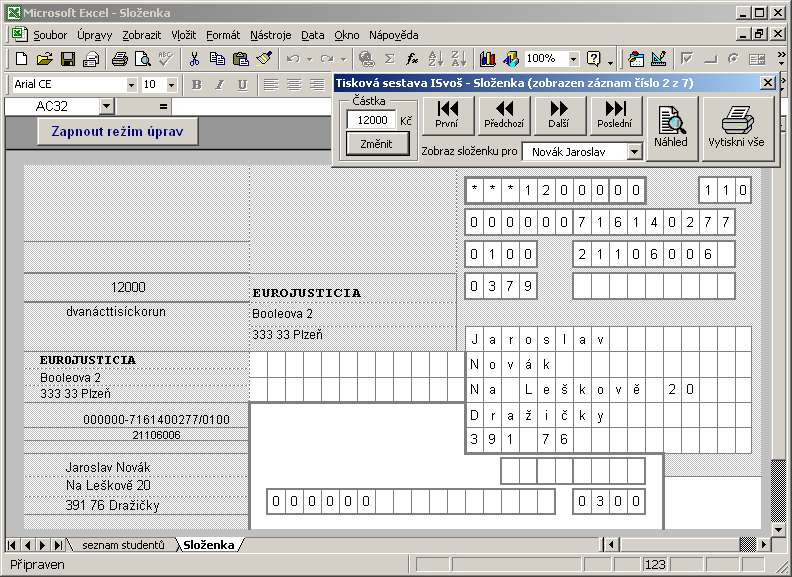Open the Okno menu
The height and width of the screenshot is (577, 792).
pos(346,35)
